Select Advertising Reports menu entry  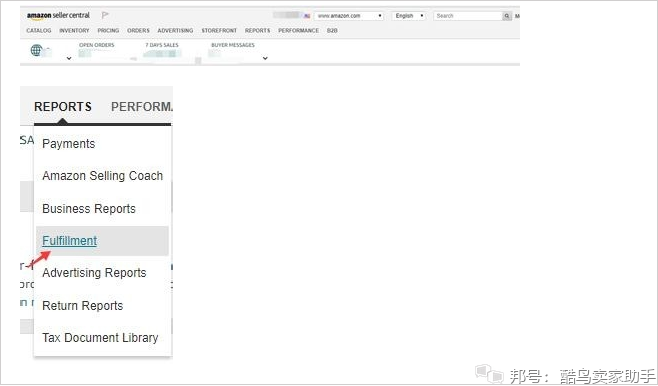click(x=94, y=273)
